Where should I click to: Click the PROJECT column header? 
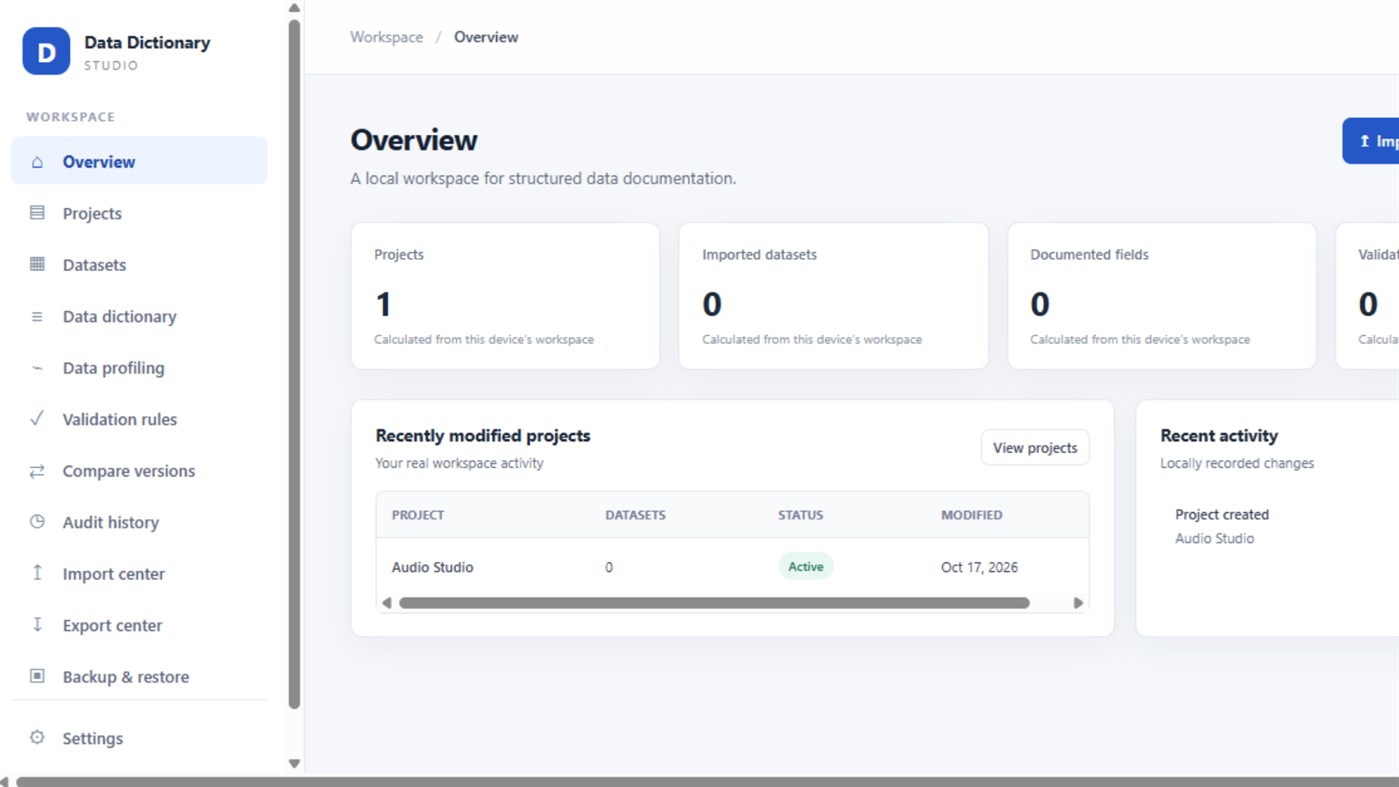click(x=418, y=515)
